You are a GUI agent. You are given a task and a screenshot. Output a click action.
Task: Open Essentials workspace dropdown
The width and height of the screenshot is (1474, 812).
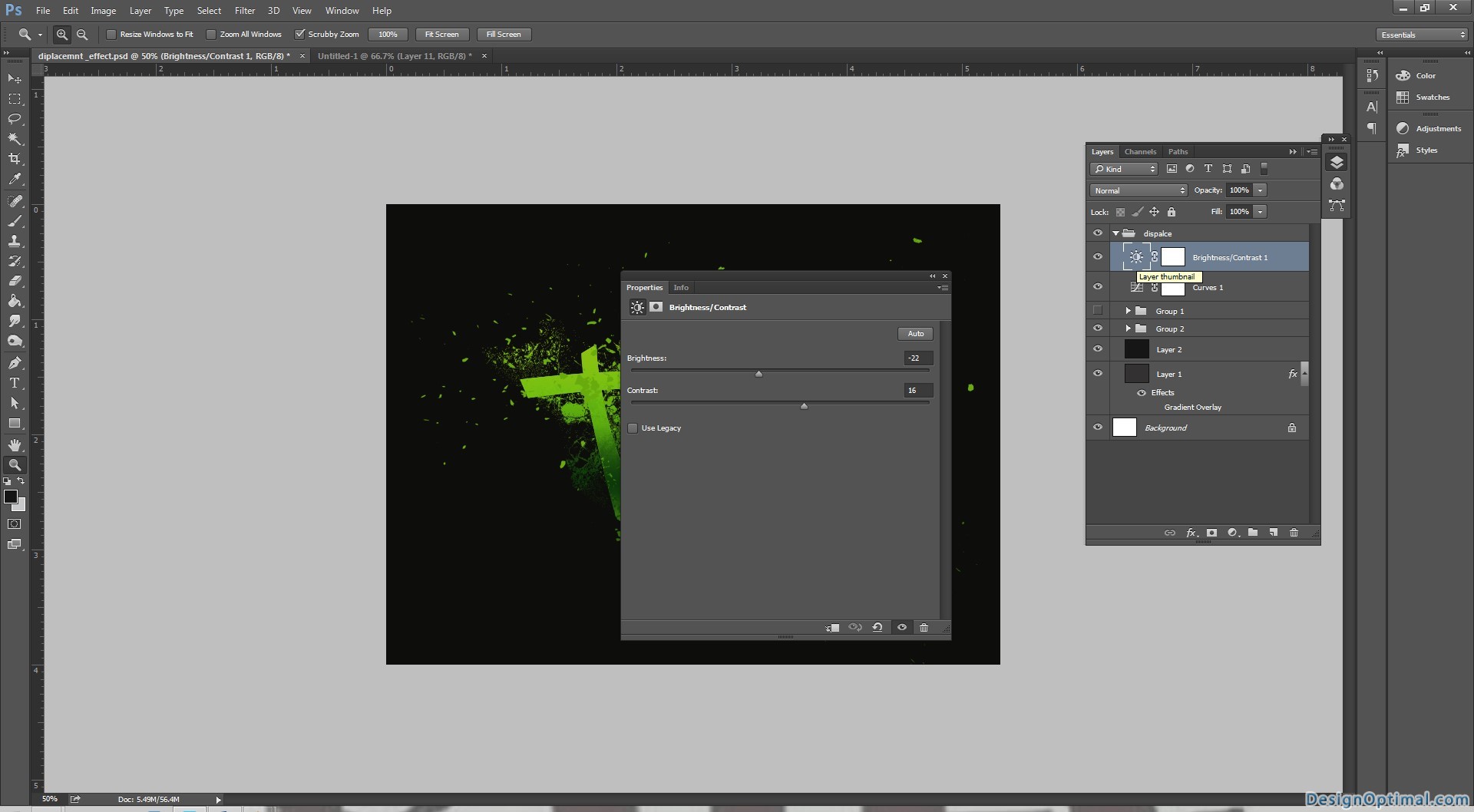1422,35
